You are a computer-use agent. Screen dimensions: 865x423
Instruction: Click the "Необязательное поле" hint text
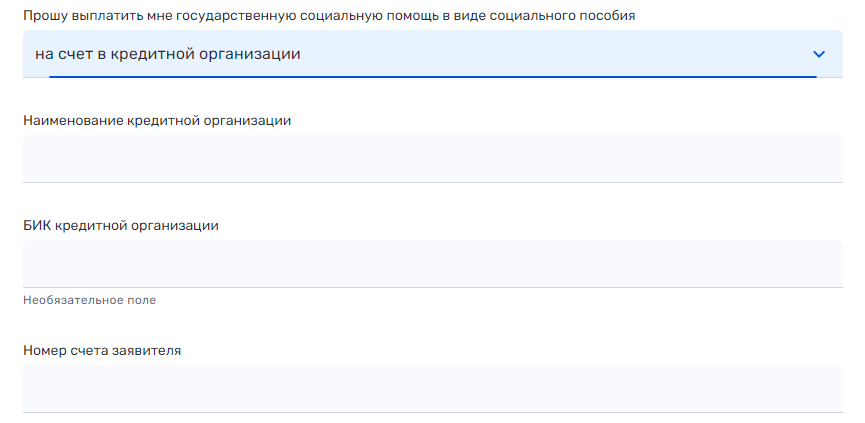[90, 300]
